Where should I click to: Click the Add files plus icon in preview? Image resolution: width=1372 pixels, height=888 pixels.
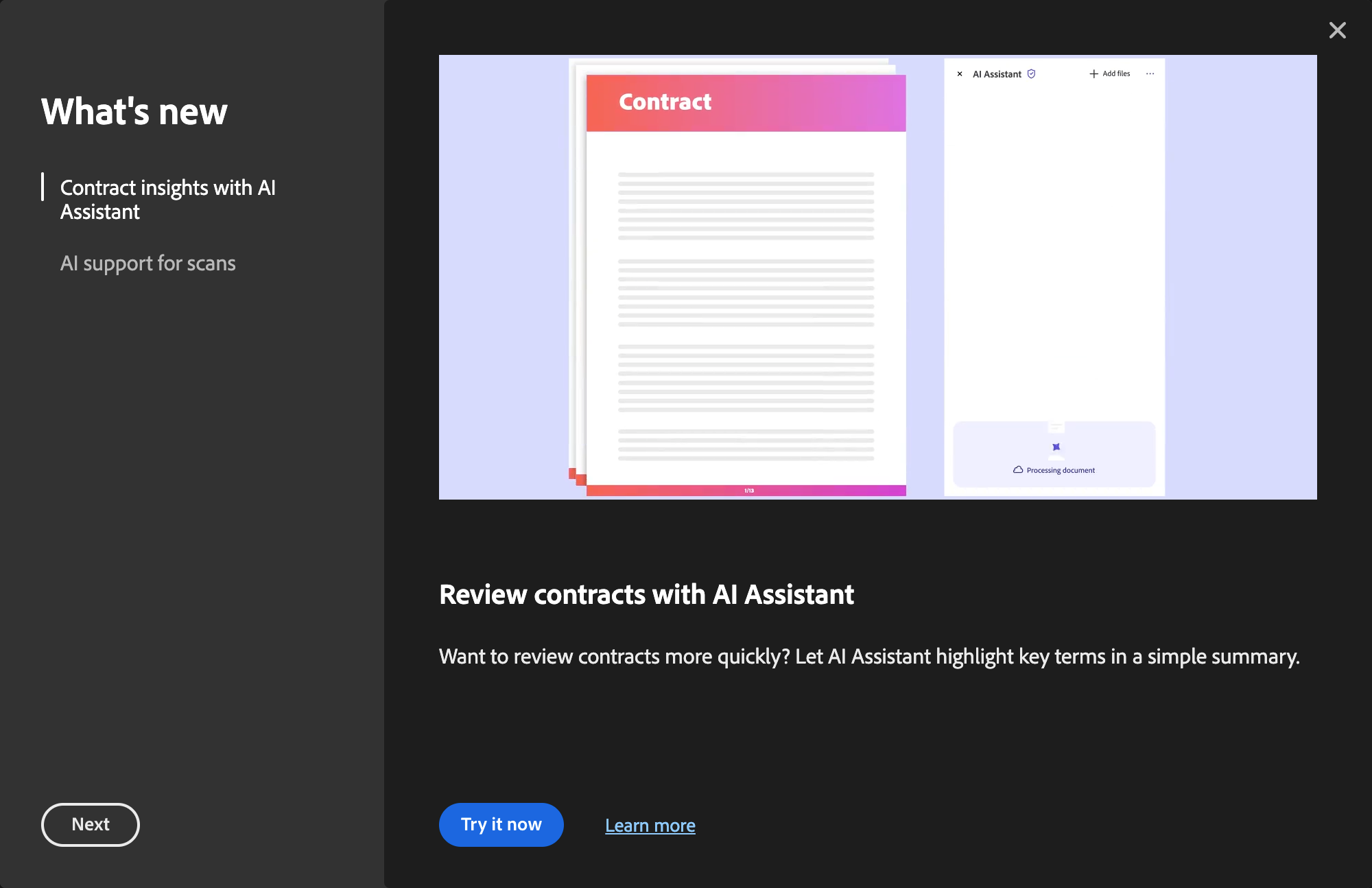(x=1093, y=74)
